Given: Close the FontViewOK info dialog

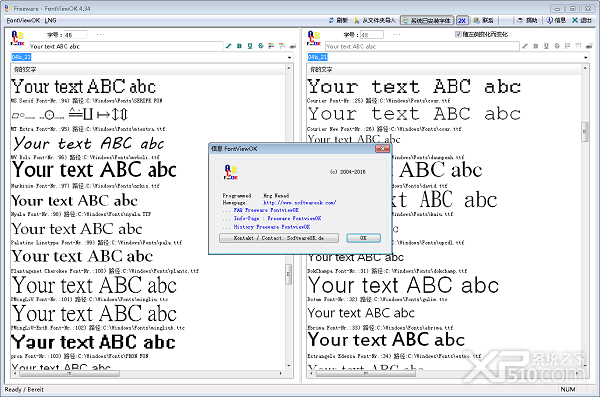Looking at the screenshot, I should [382, 149].
